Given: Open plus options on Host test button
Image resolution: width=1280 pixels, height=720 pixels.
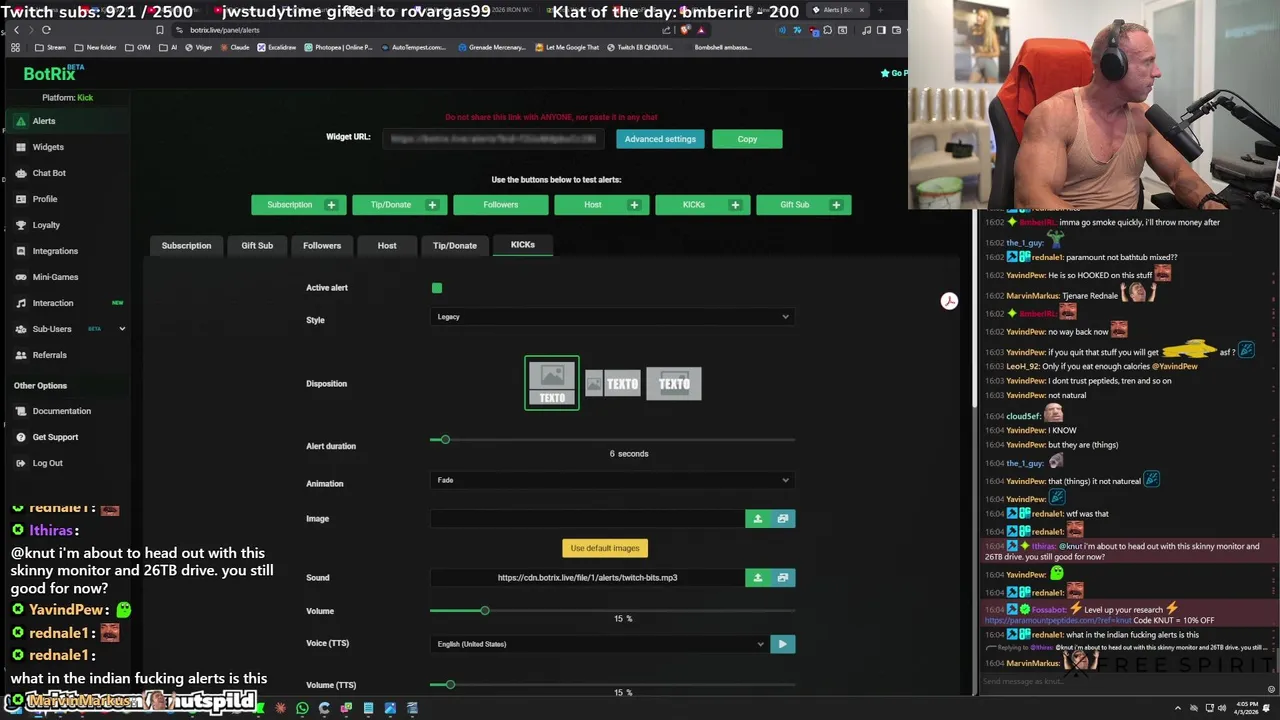Looking at the screenshot, I should (x=634, y=205).
